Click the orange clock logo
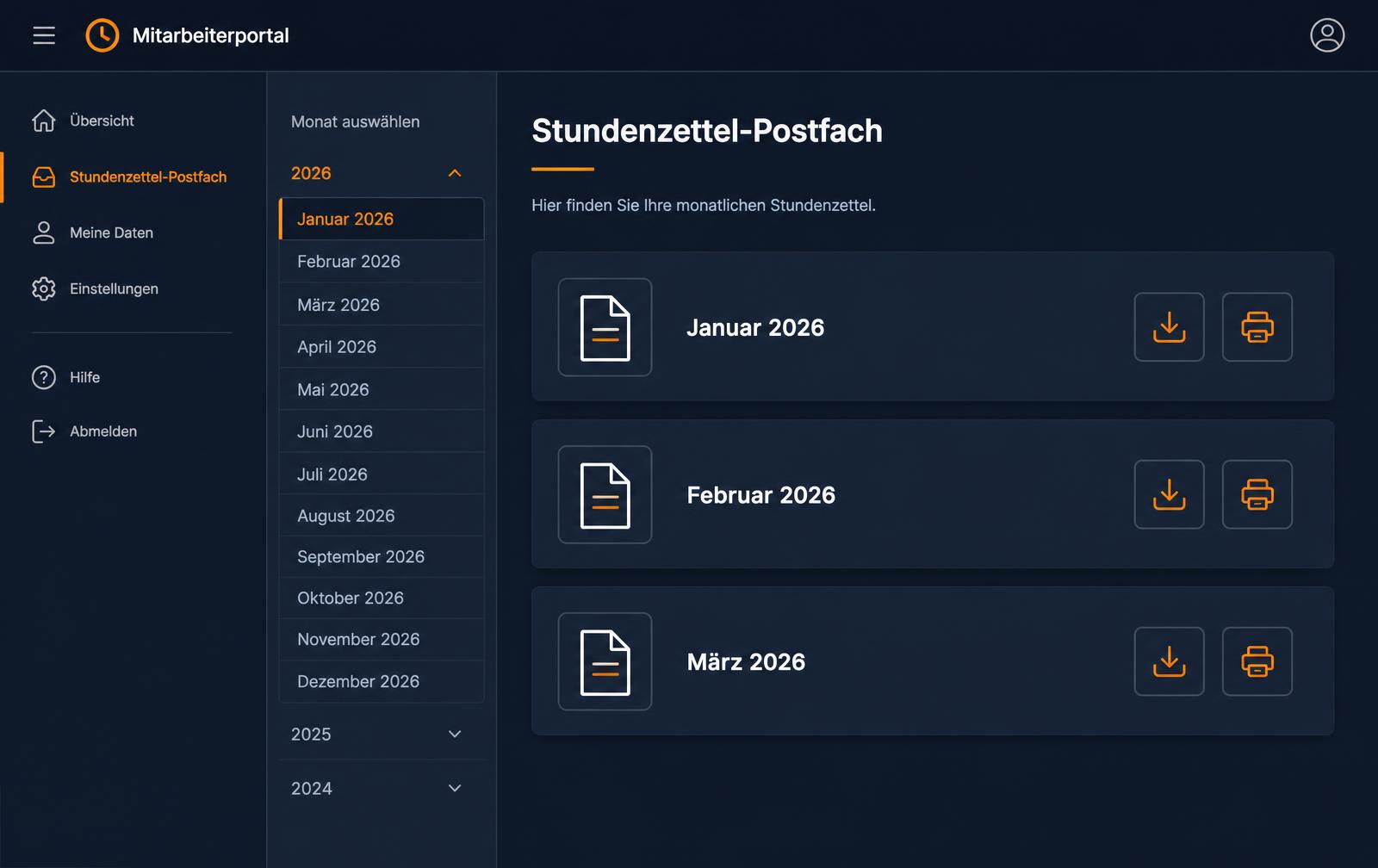Viewport: 1378px width, 868px height. coord(102,35)
